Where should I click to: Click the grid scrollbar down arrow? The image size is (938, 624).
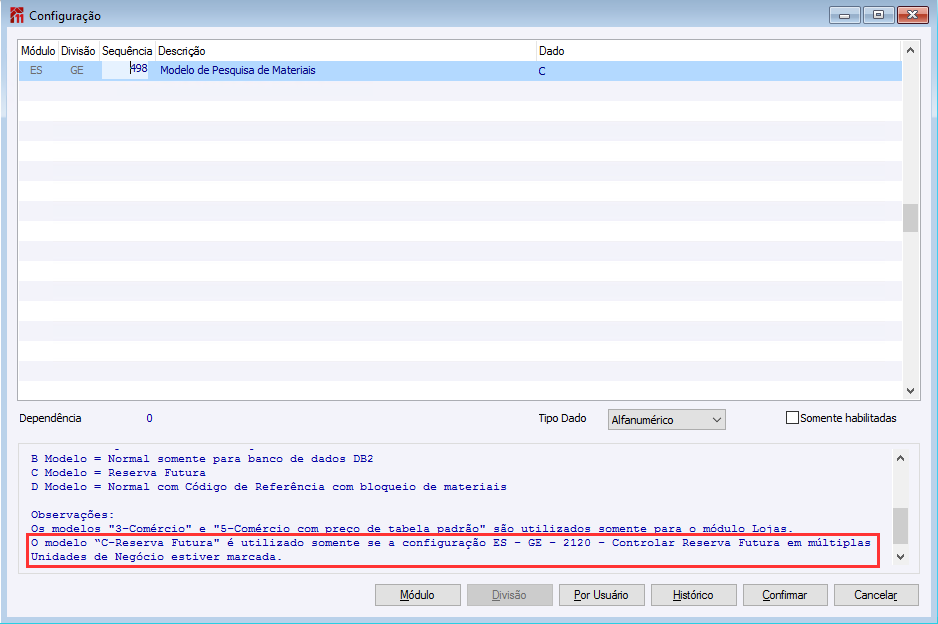tap(910, 391)
